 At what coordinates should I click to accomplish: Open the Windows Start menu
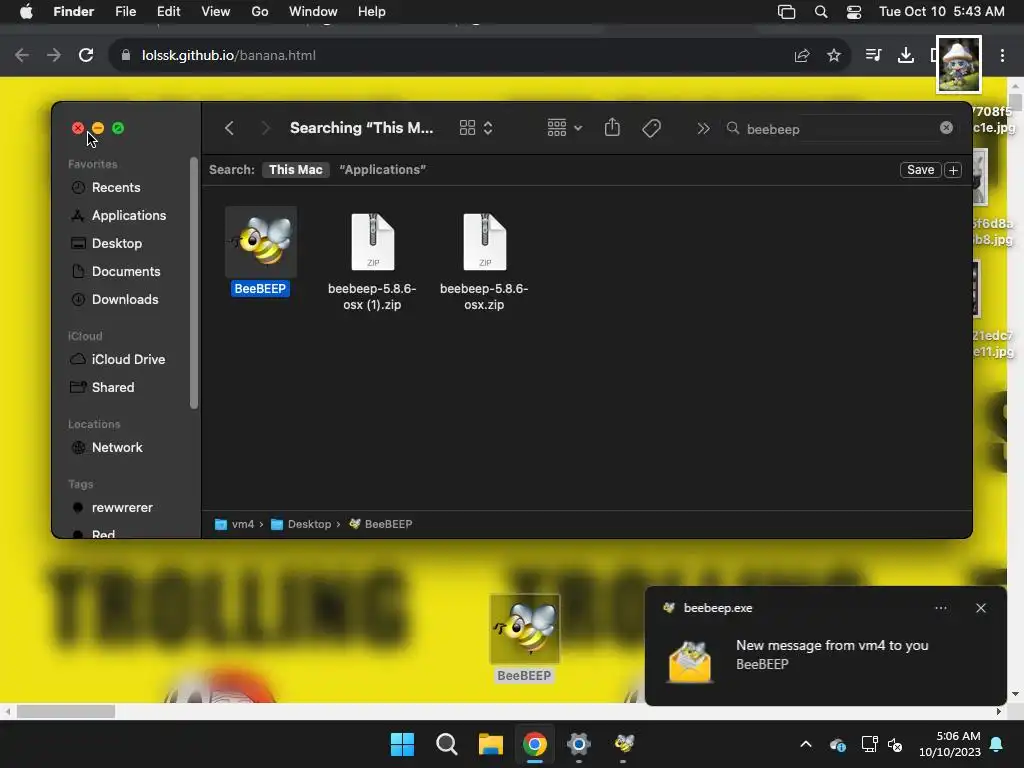point(402,744)
